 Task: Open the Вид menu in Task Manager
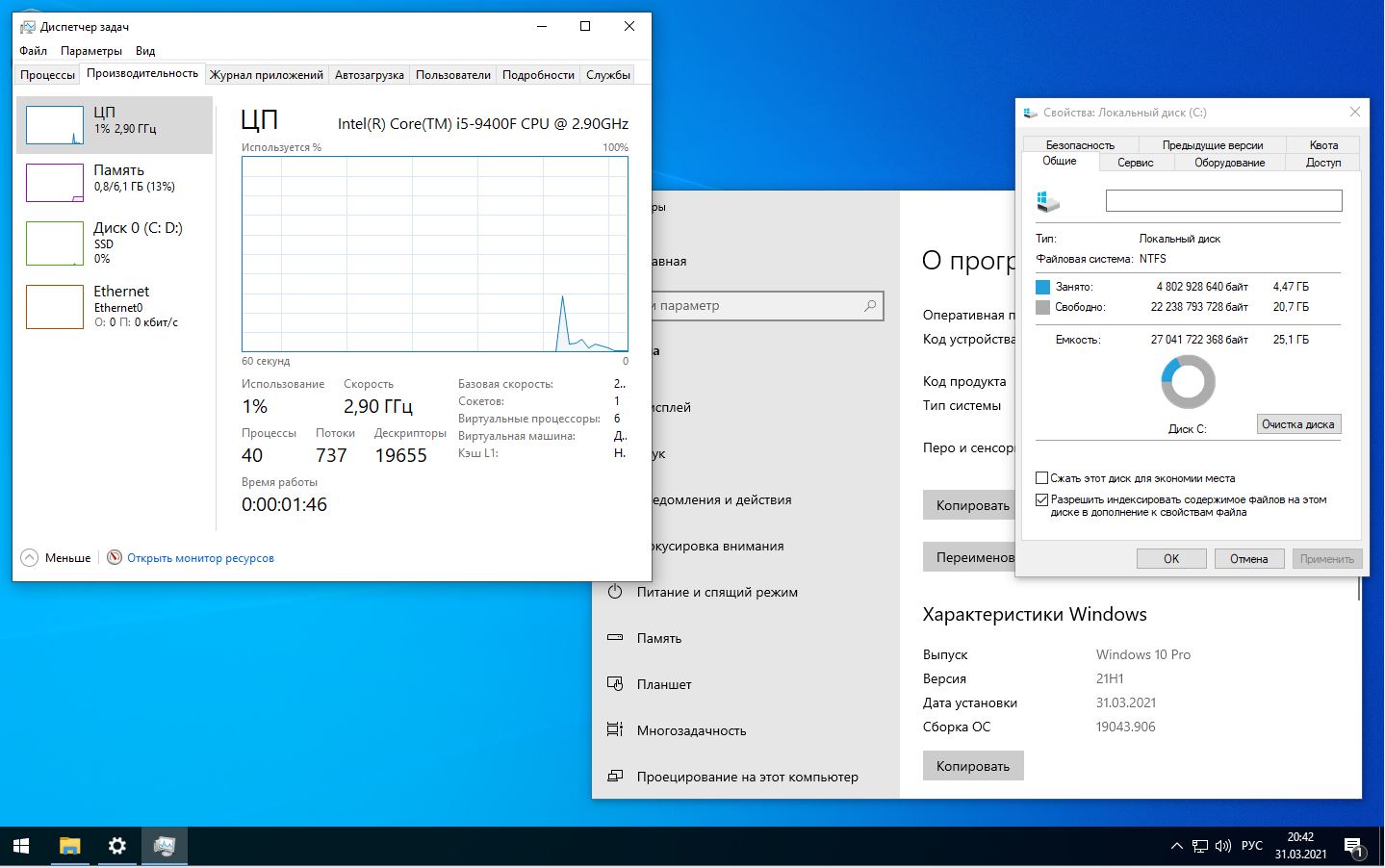pos(145,51)
